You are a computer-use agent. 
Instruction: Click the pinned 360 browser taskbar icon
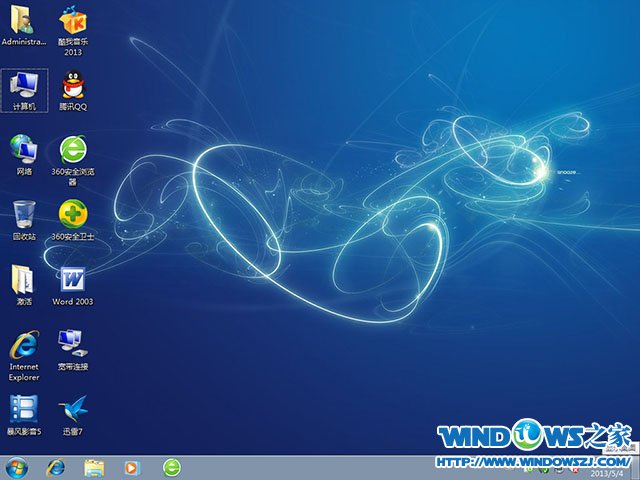click(172, 468)
